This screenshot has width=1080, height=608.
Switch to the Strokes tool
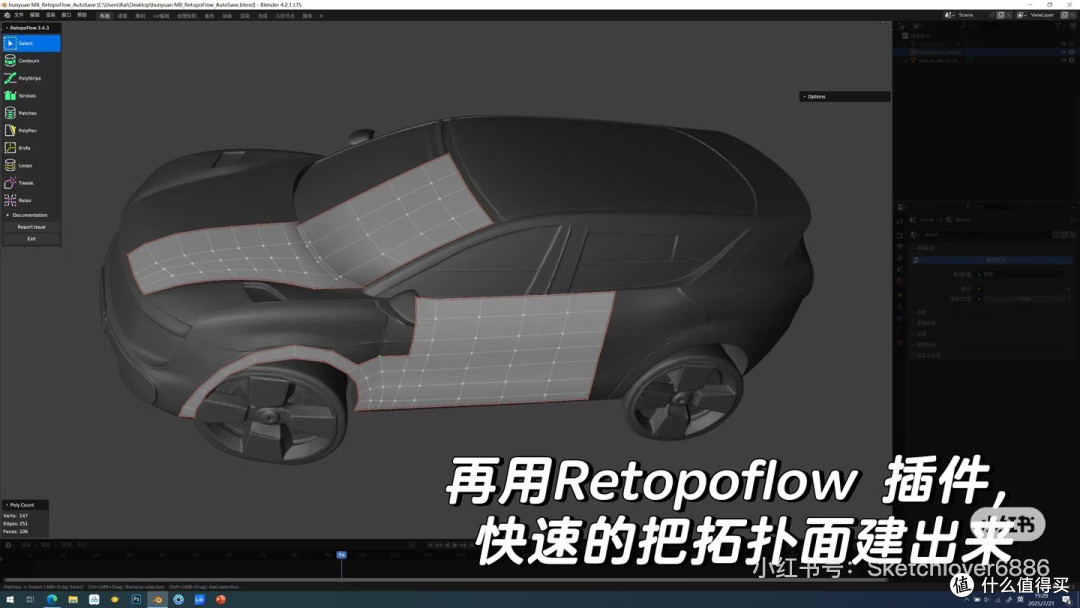(x=32, y=96)
